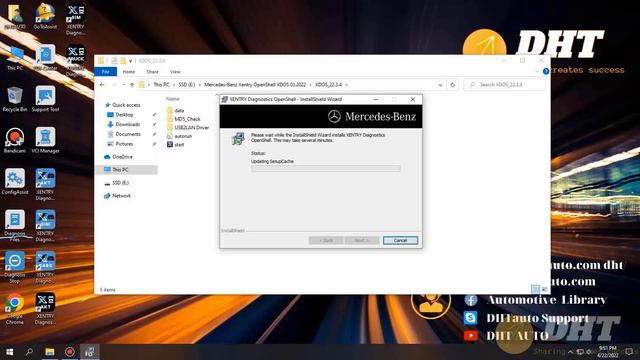Select the InstallShield installer taskbar item
This screenshot has width=640, height=360.
pyautogui.click(x=90, y=351)
